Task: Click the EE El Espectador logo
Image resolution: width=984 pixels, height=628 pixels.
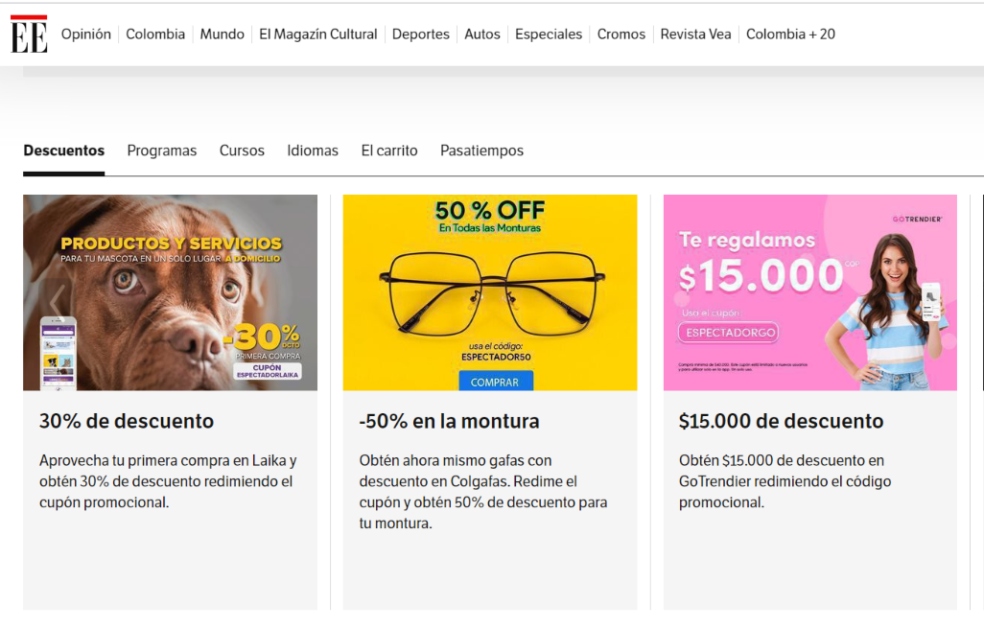Action: (29, 34)
